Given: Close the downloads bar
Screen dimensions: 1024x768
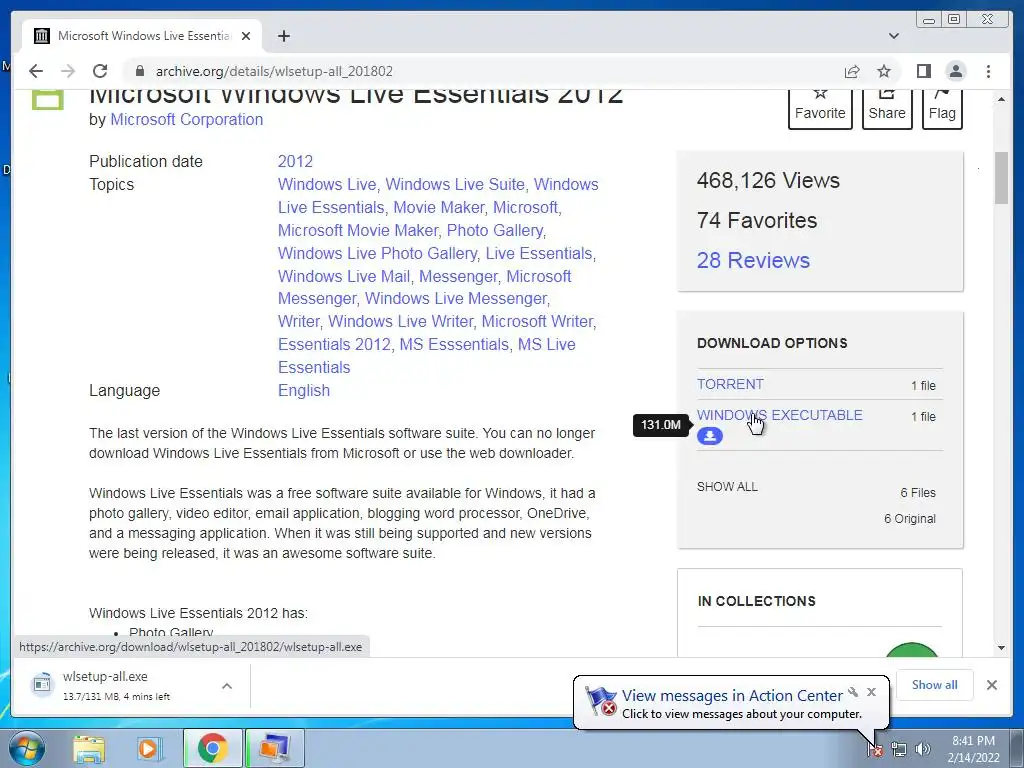Looking at the screenshot, I should 991,684.
